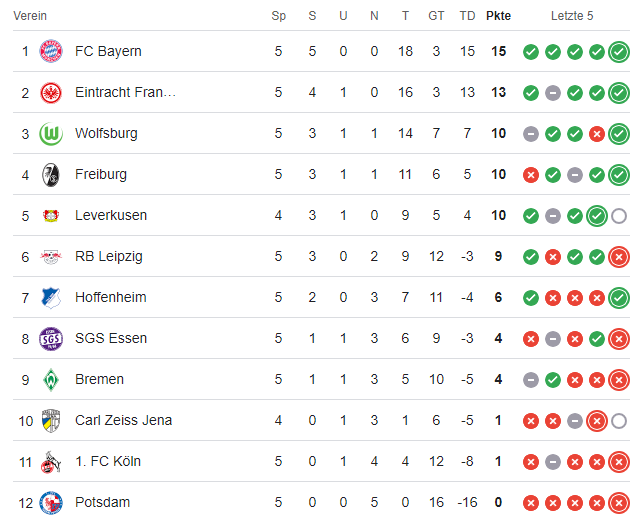The width and height of the screenshot is (639, 524).
Task: Click the Pkte column header
Action: coord(497,16)
